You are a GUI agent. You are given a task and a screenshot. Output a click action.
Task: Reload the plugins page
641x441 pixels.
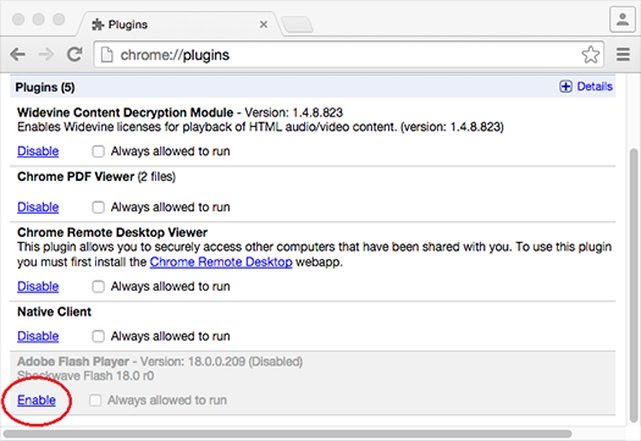coord(74,54)
